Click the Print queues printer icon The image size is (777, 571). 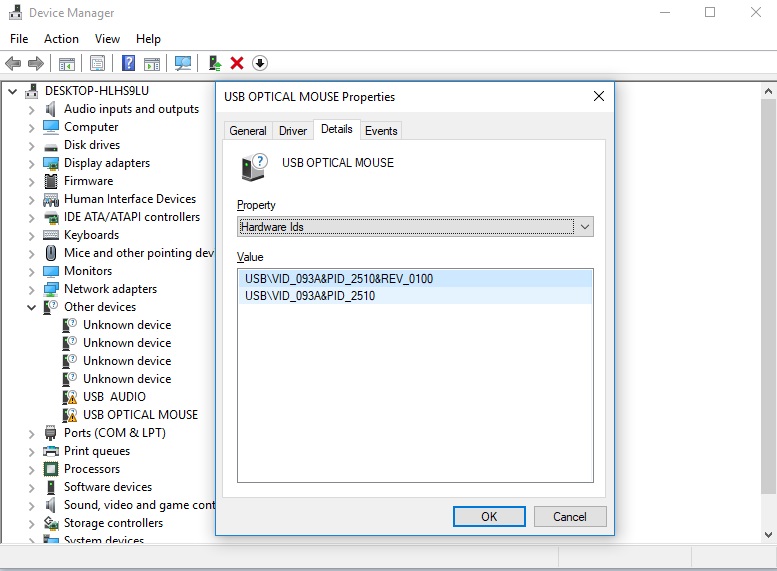pyautogui.click(x=51, y=451)
